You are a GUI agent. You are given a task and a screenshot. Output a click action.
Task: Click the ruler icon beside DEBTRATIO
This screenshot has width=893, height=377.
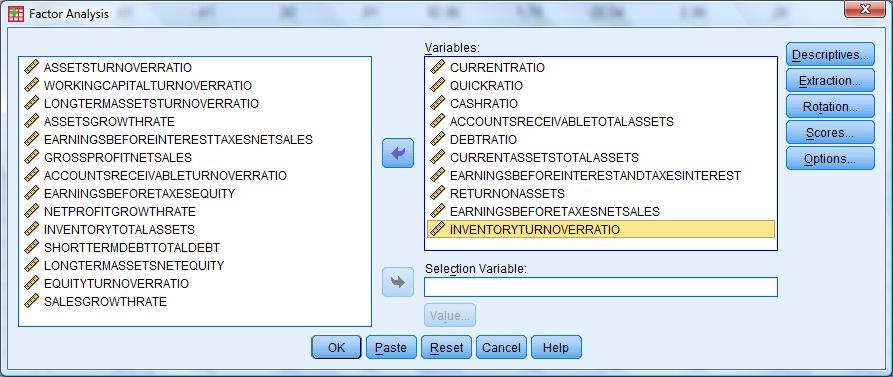(x=437, y=140)
